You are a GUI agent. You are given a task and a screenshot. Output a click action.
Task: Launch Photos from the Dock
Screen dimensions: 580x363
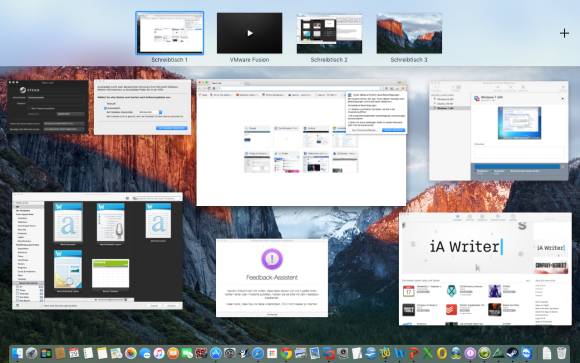131,353
